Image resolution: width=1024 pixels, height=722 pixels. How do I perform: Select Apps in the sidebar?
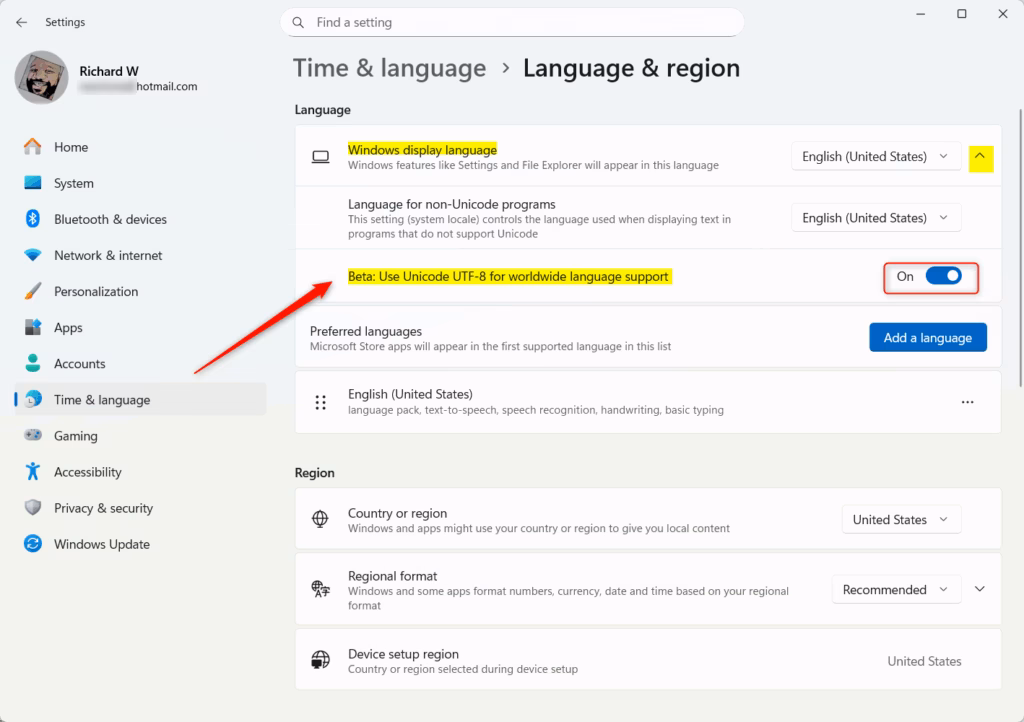[140, 327]
